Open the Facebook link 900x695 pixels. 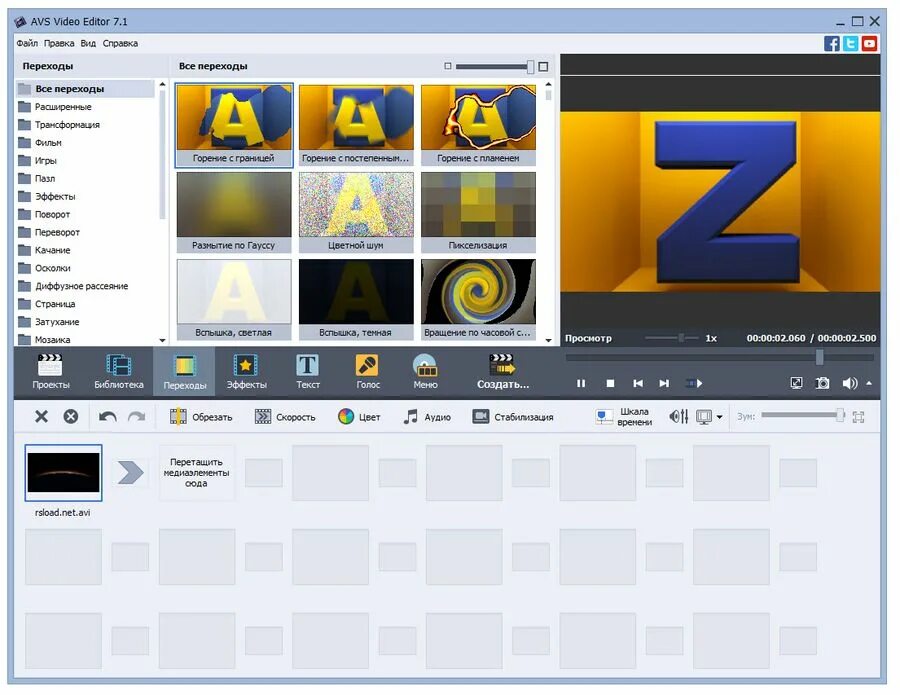831,44
